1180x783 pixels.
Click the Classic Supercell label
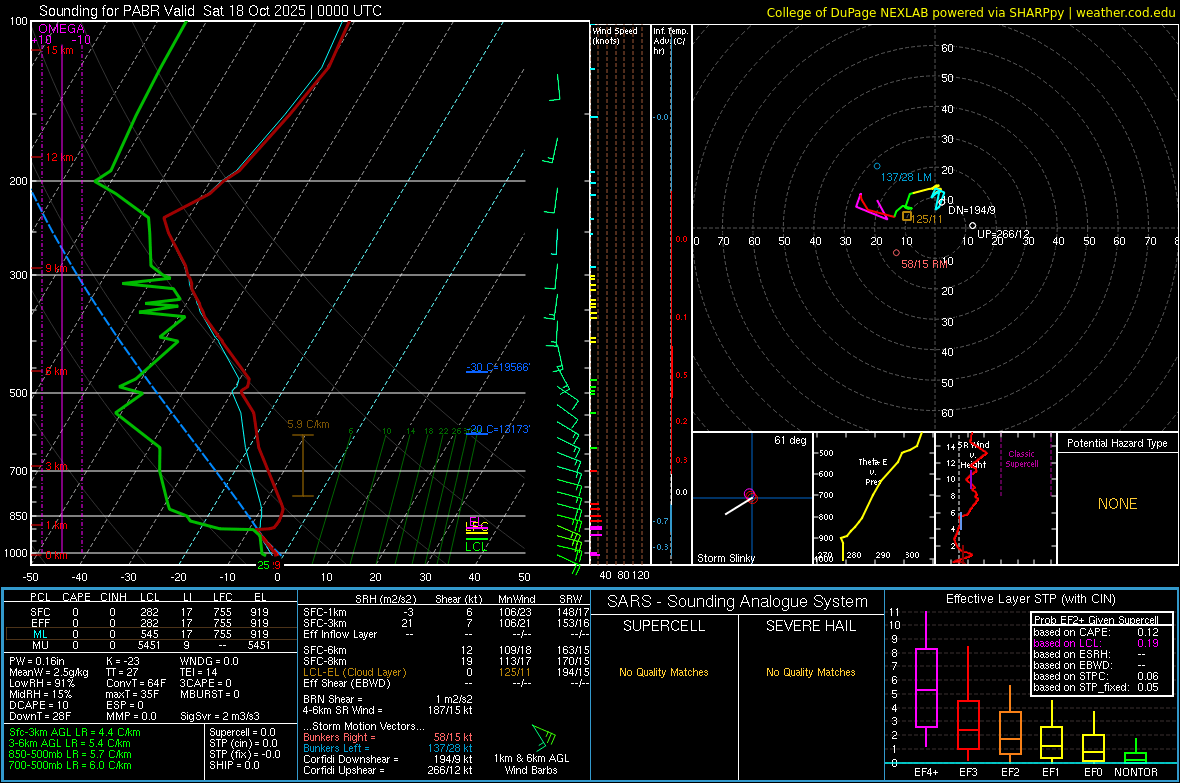click(x=1021, y=459)
